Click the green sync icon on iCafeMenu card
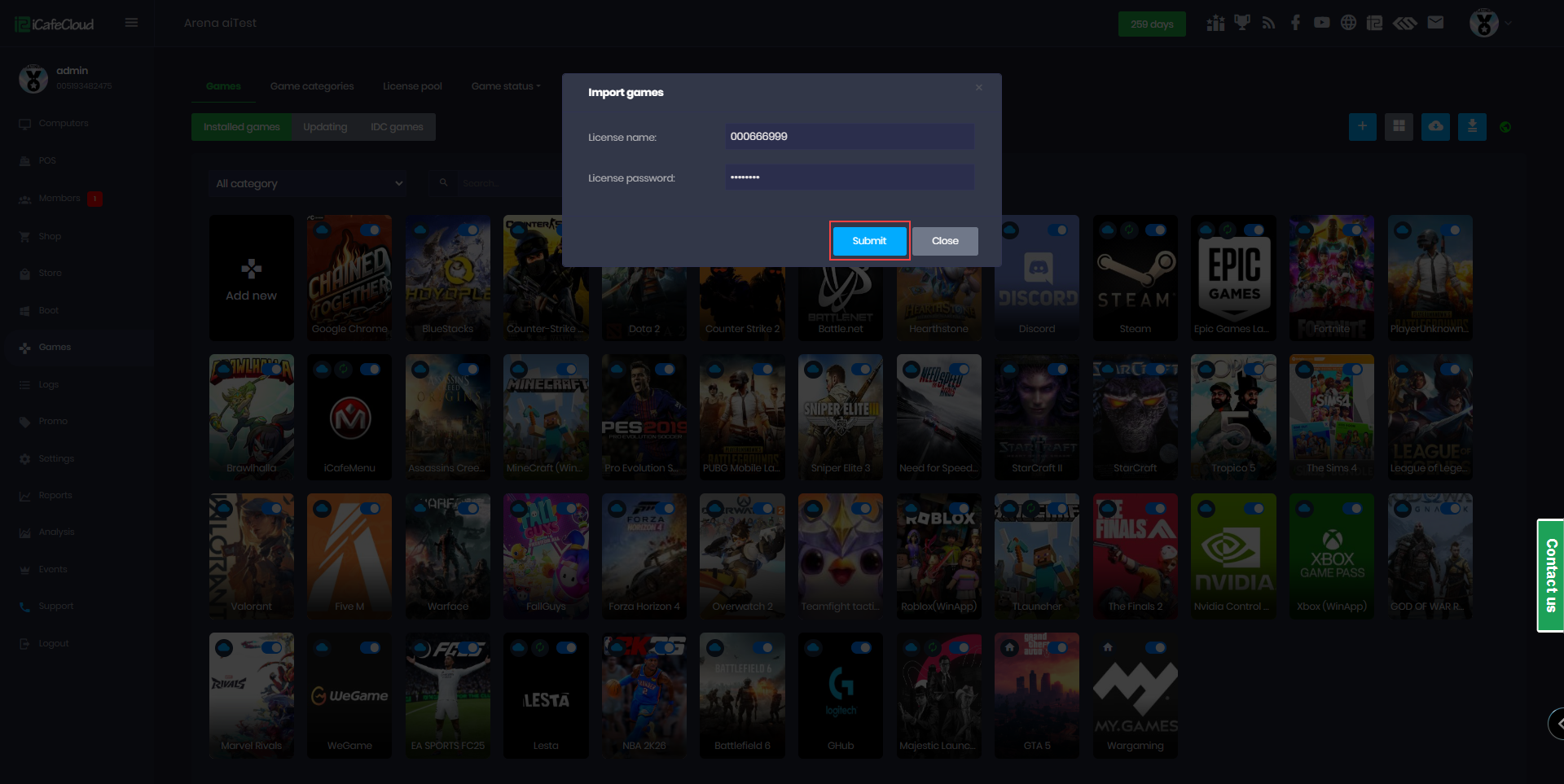Viewport: 1564px width, 784px height. (345, 370)
